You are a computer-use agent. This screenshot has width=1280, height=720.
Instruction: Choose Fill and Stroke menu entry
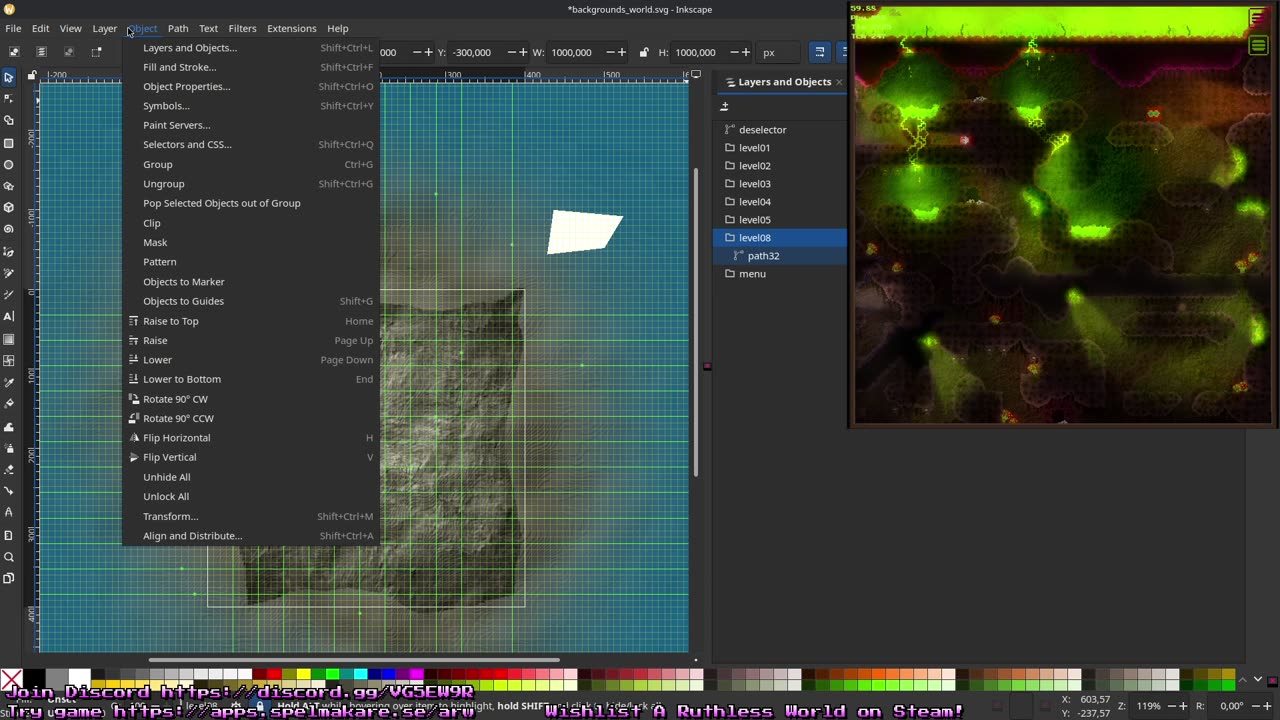tap(179, 67)
